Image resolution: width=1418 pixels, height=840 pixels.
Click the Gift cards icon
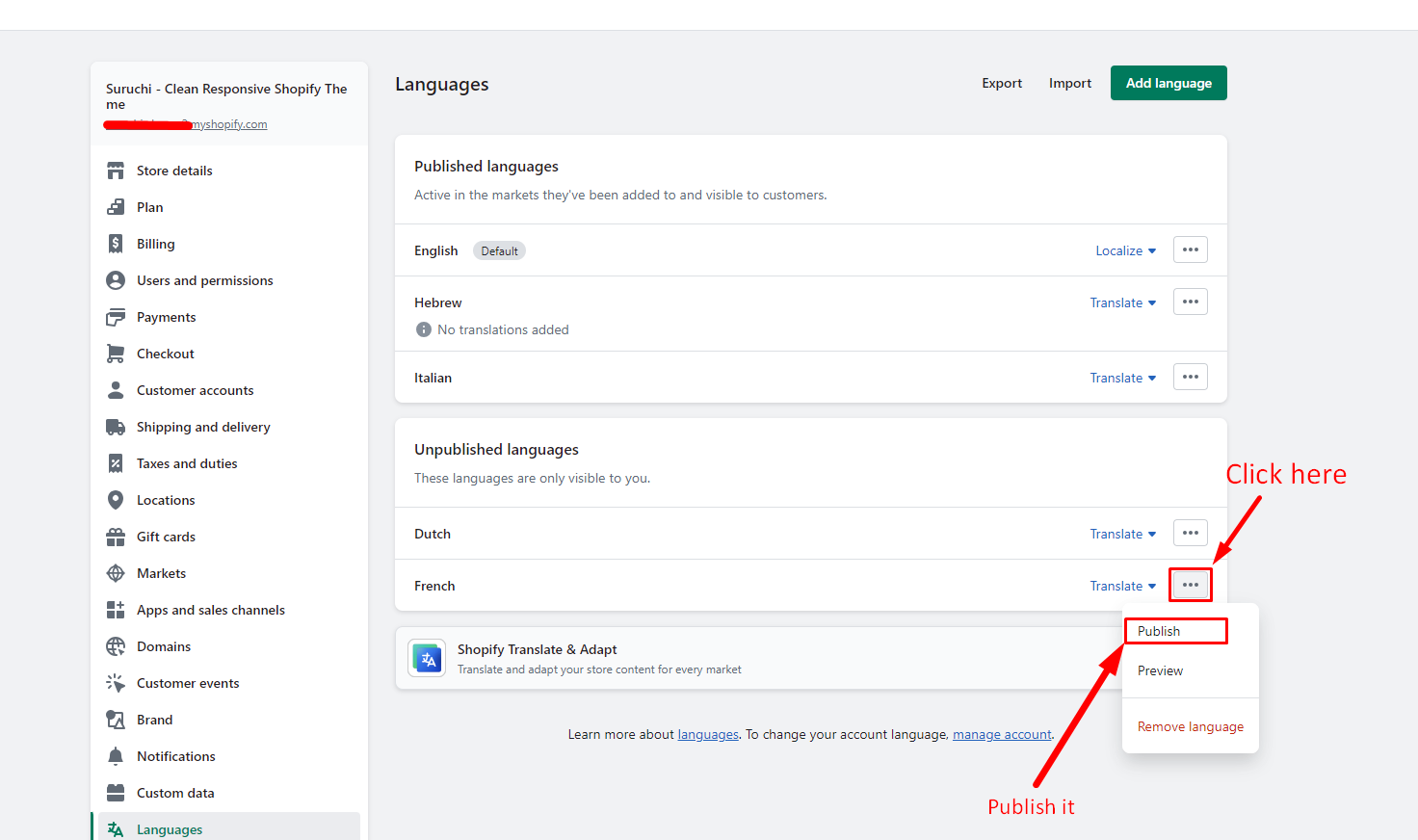tap(116, 537)
